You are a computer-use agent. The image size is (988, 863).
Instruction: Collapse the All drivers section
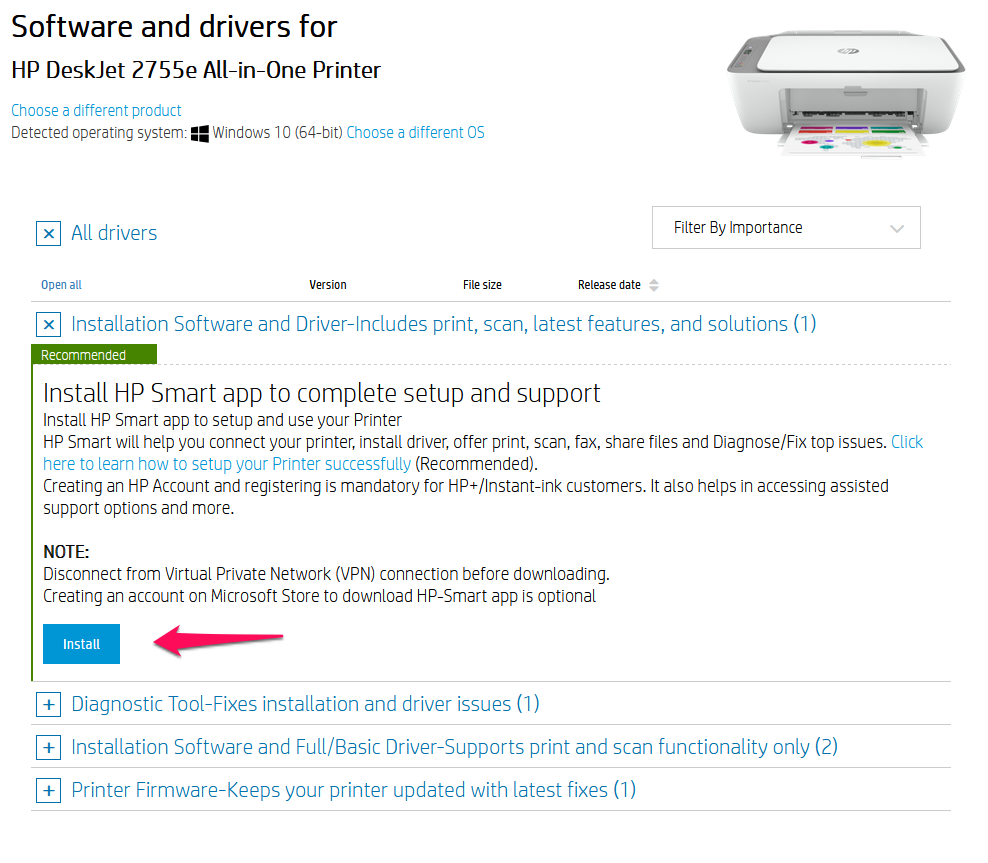49,233
